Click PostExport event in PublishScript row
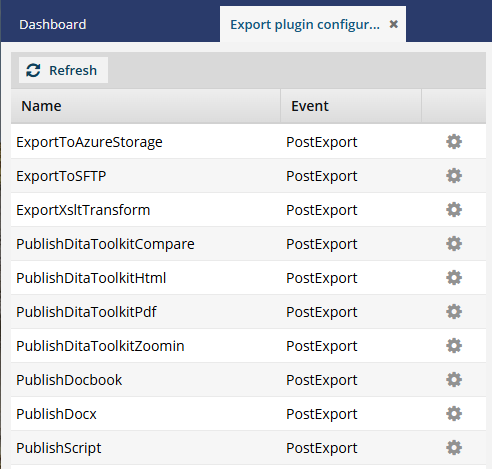This screenshot has height=469, width=492. (322, 448)
